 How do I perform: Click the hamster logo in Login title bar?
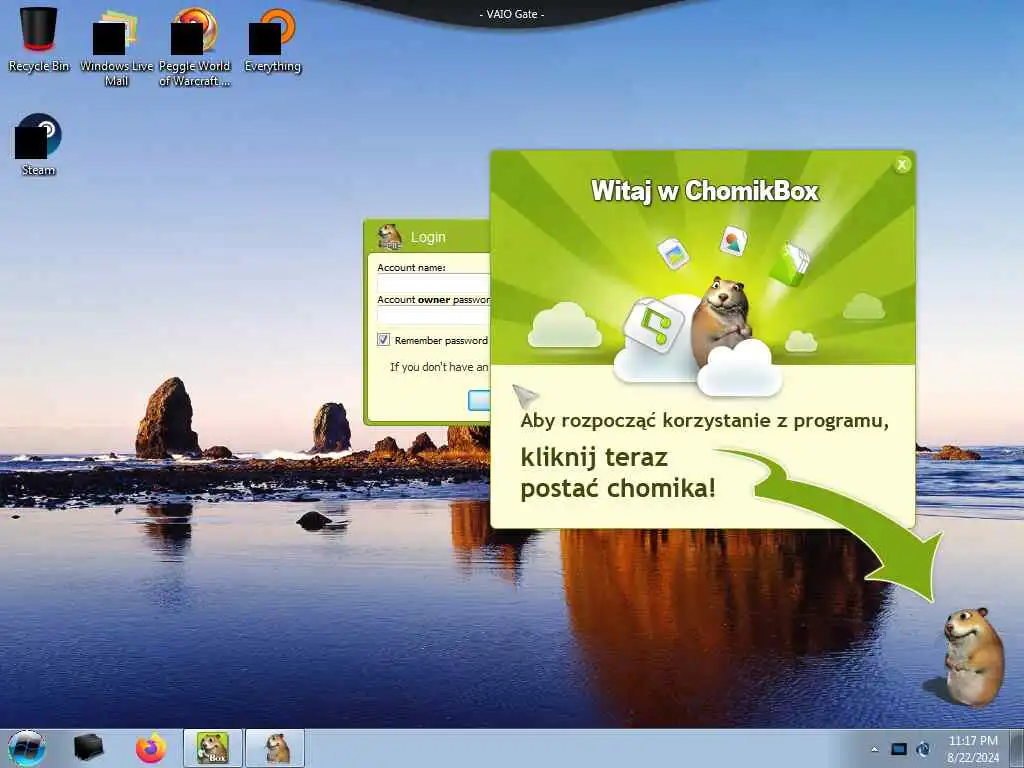coord(390,237)
